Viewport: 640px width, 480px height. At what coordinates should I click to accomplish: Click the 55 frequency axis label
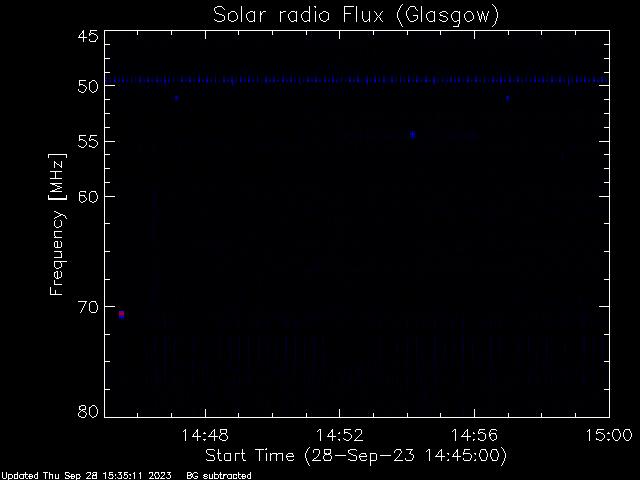(x=88, y=142)
